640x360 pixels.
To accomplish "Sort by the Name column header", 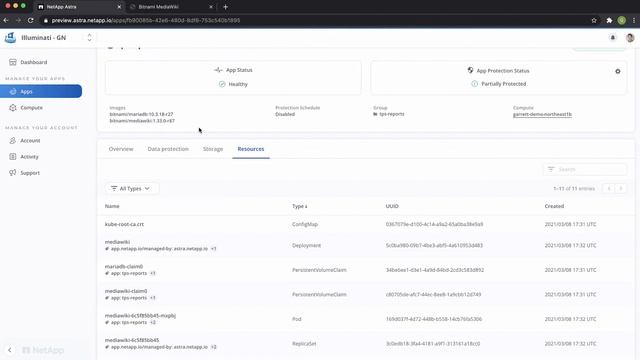I will (112, 206).
